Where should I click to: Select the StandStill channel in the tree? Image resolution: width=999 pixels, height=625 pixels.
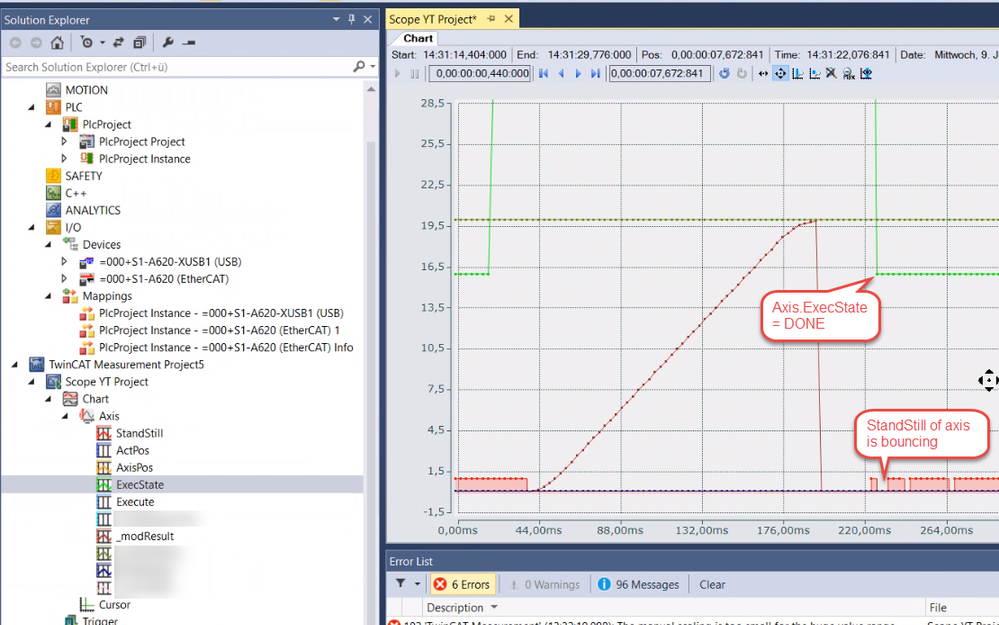140,433
